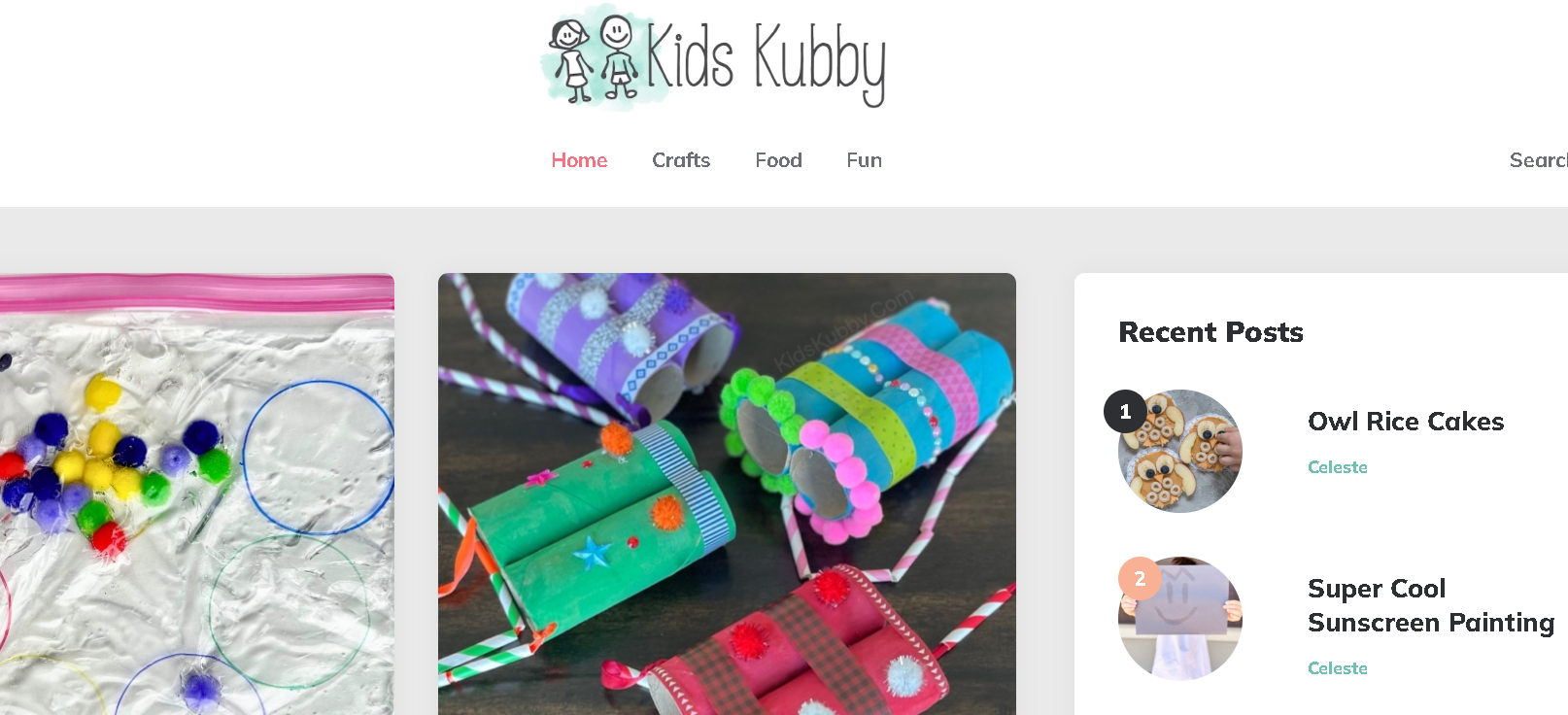Click the Kids Kubby title text

point(767,60)
